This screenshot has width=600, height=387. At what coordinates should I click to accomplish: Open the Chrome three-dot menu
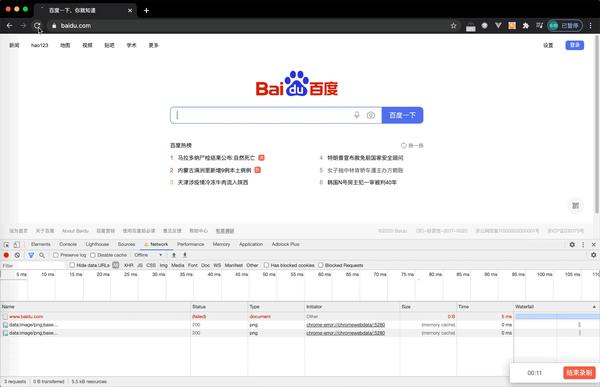coord(590,26)
